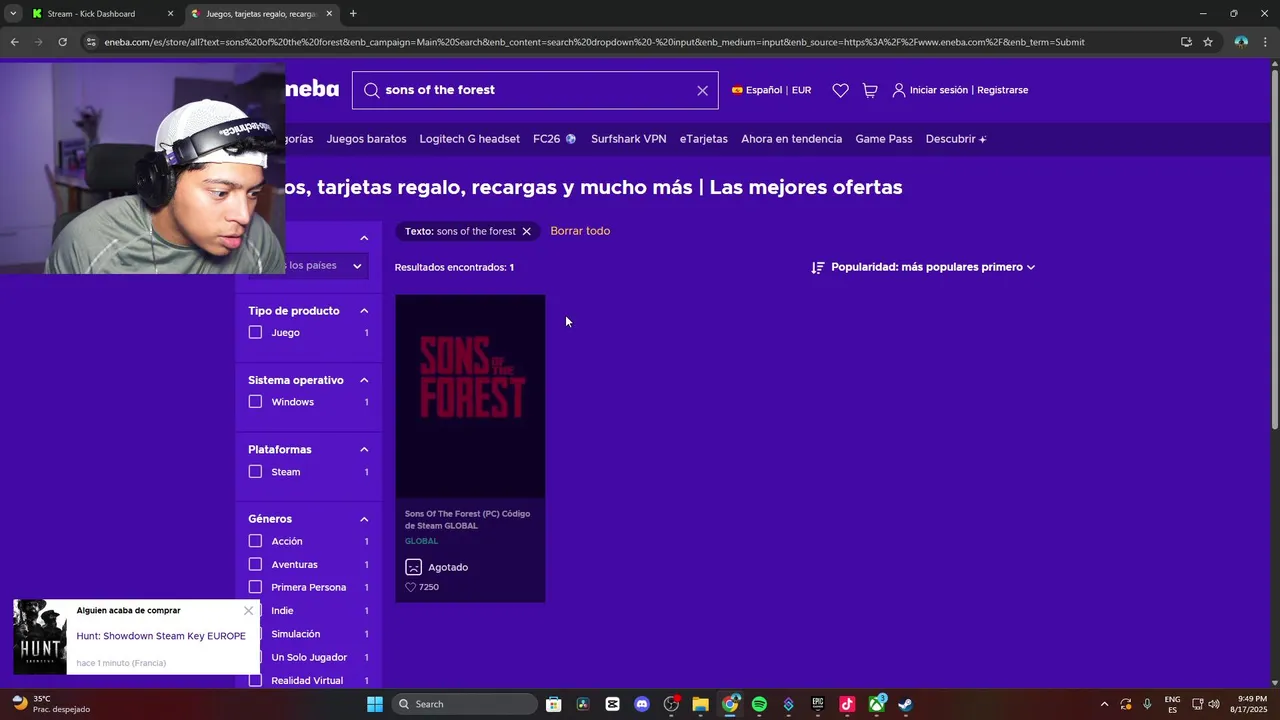The width and height of the screenshot is (1280, 720).
Task: Show hidden system tray icons chevron
Action: (x=1104, y=704)
